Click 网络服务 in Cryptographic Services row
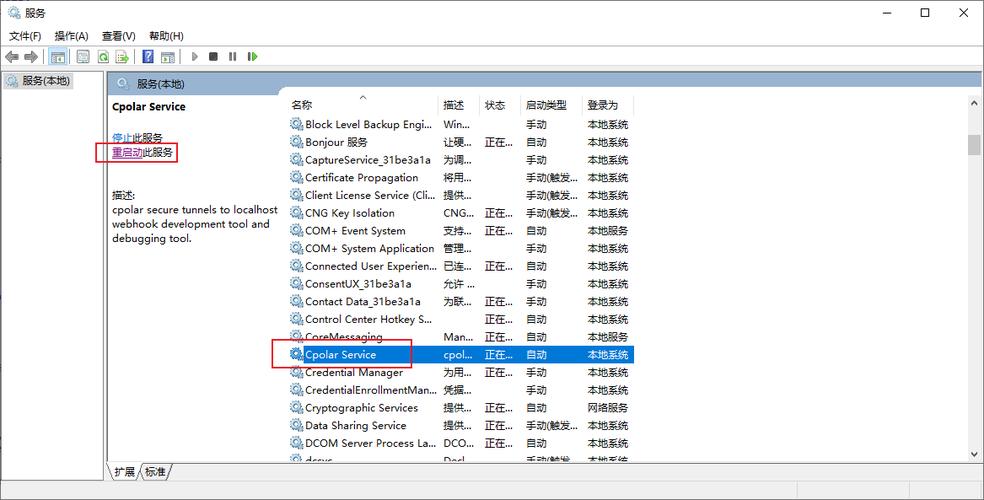This screenshot has width=984, height=500. (607, 408)
